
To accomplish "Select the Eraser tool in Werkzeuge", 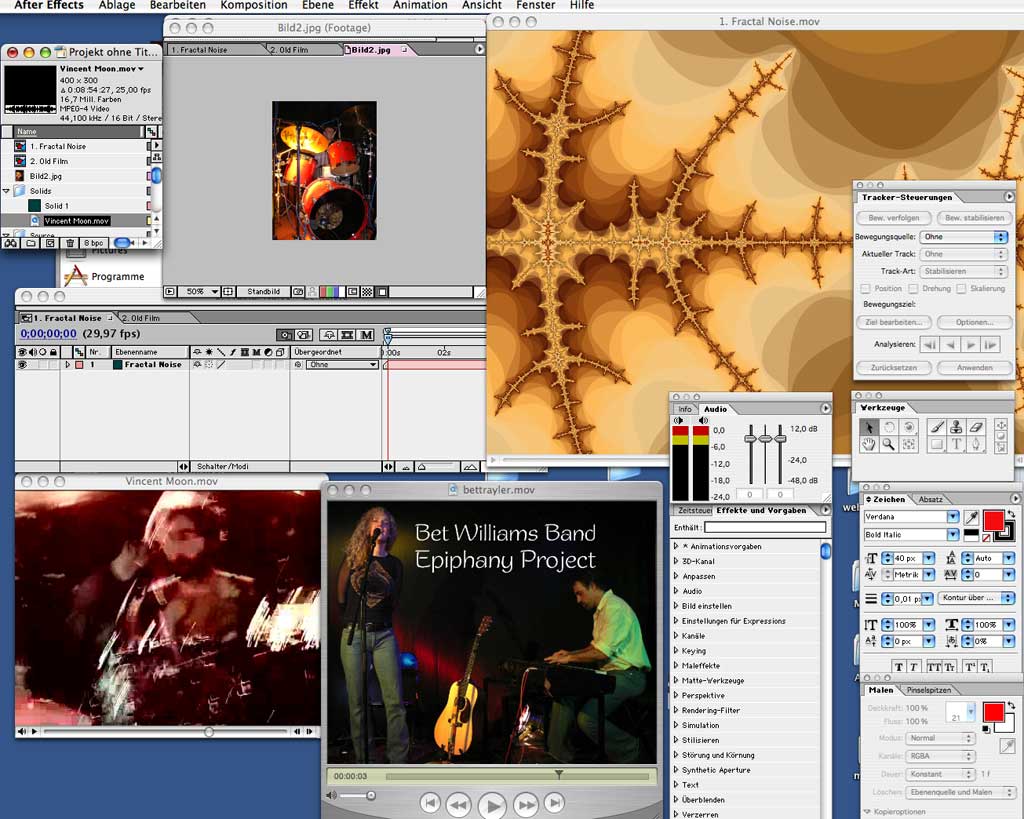I will [976, 427].
